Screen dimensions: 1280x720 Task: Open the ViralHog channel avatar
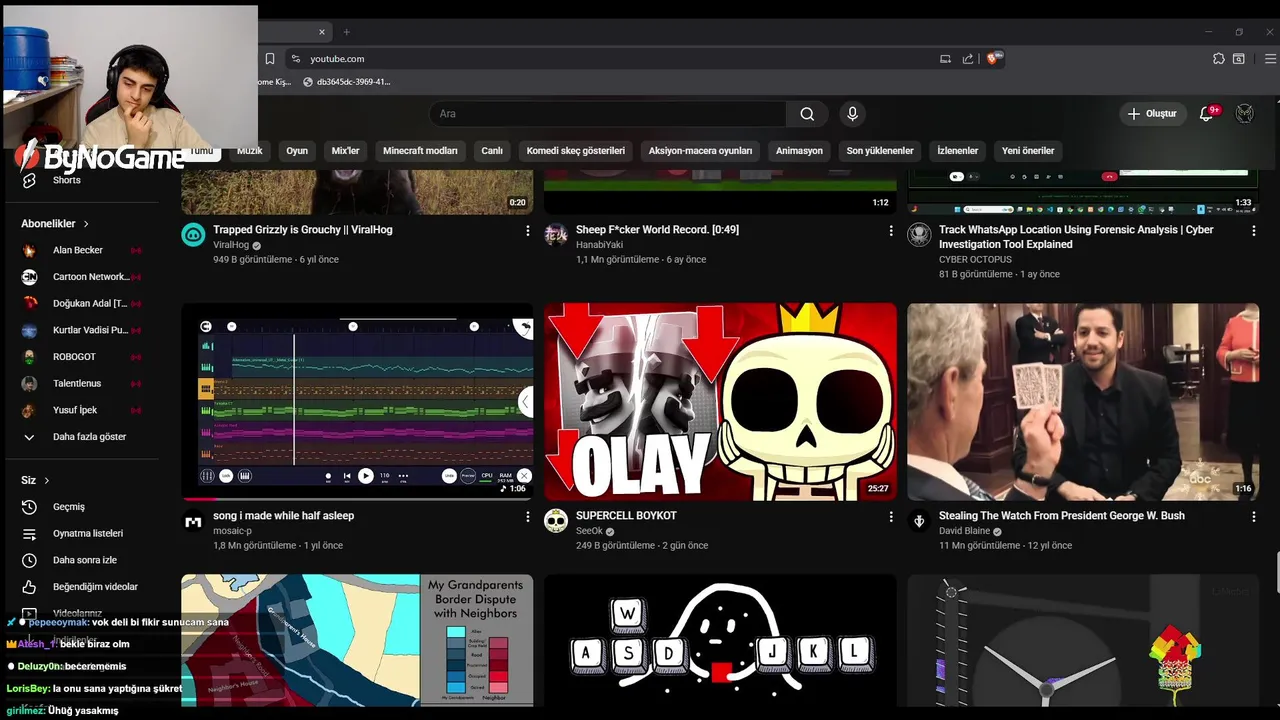coord(193,235)
